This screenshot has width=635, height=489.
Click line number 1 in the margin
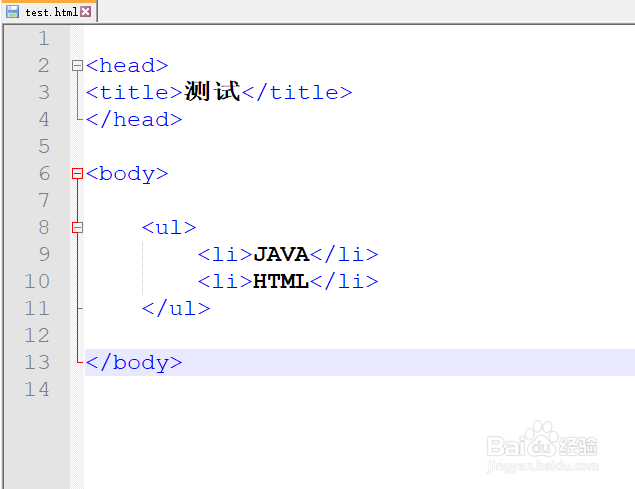click(44, 39)
